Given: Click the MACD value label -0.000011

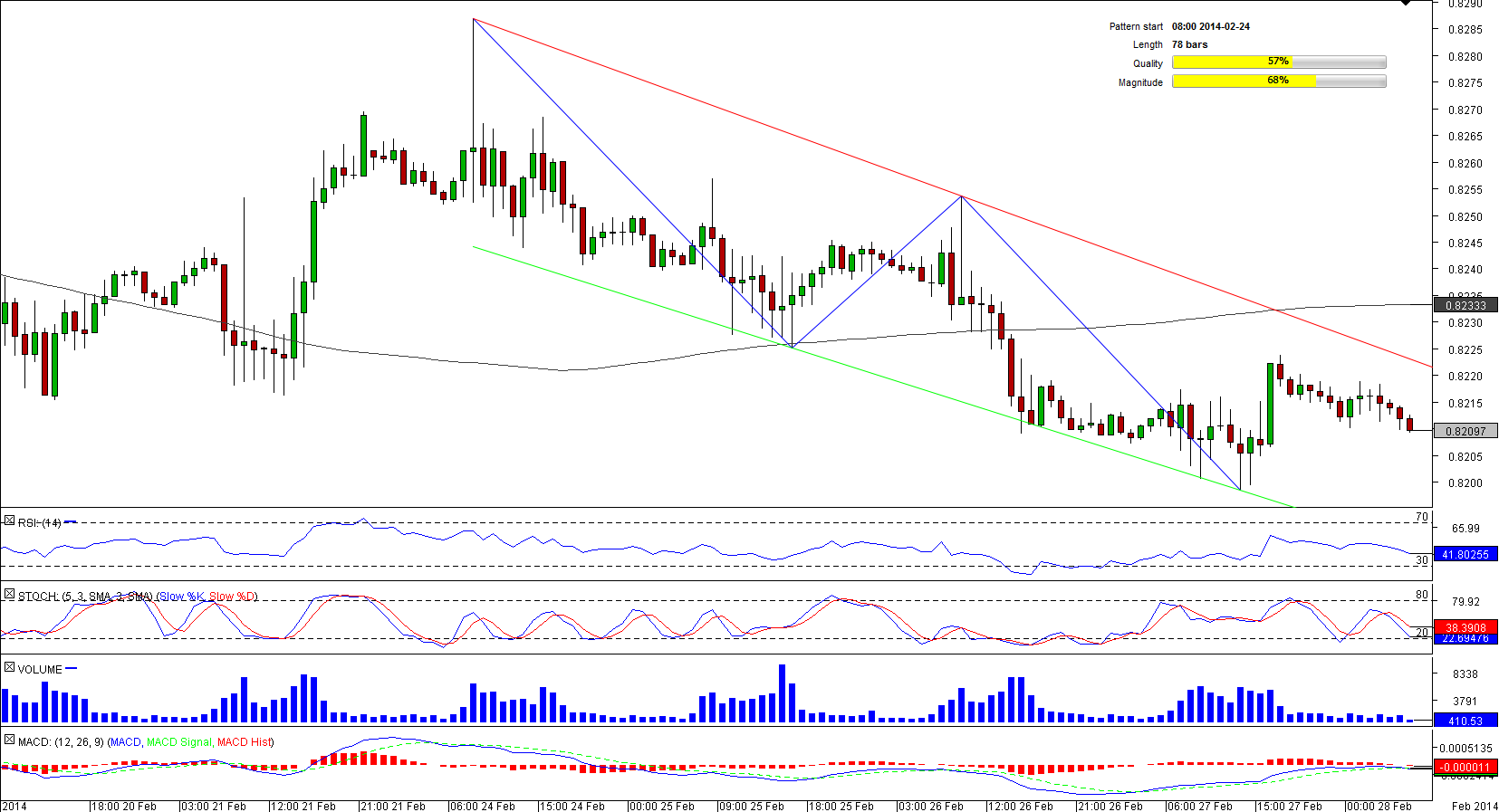Looking at the screenshot, I should coord(1465,768).
